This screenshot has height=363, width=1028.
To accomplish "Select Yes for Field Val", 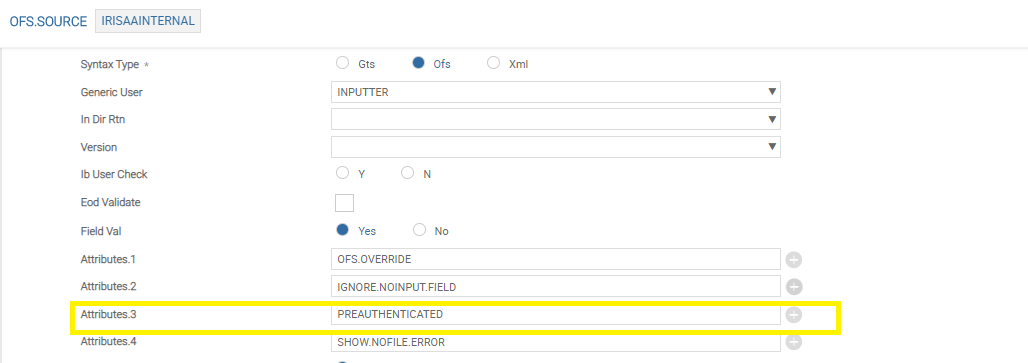I will 342,230.
